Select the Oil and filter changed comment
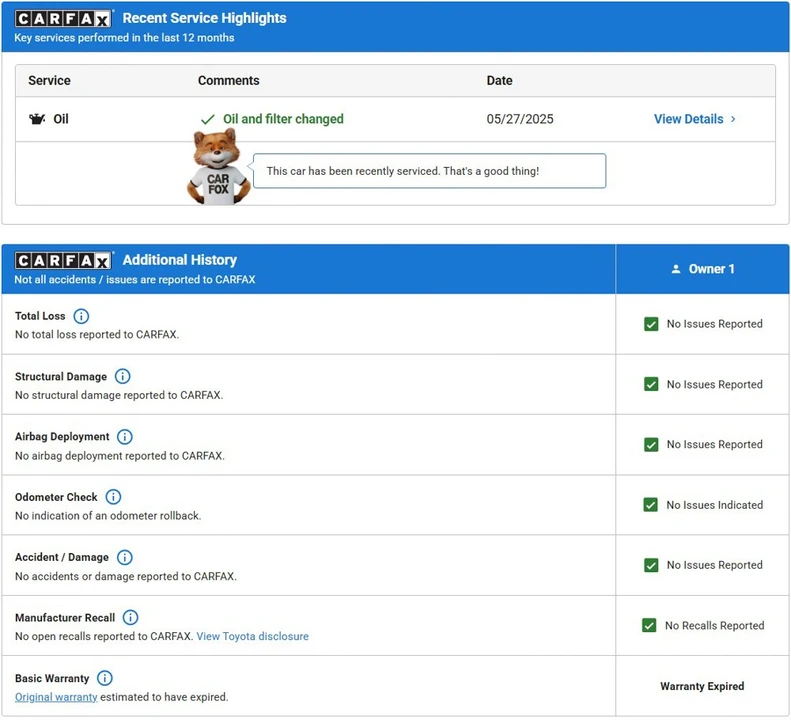The height and width of the screenshot is (720, 791). tap(284, 119)
